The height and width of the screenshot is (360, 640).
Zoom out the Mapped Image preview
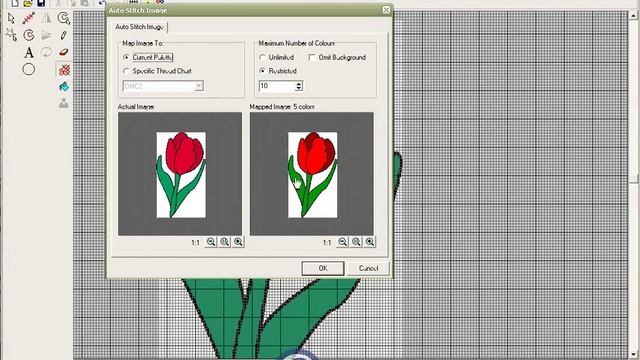[x=342, y=242]
